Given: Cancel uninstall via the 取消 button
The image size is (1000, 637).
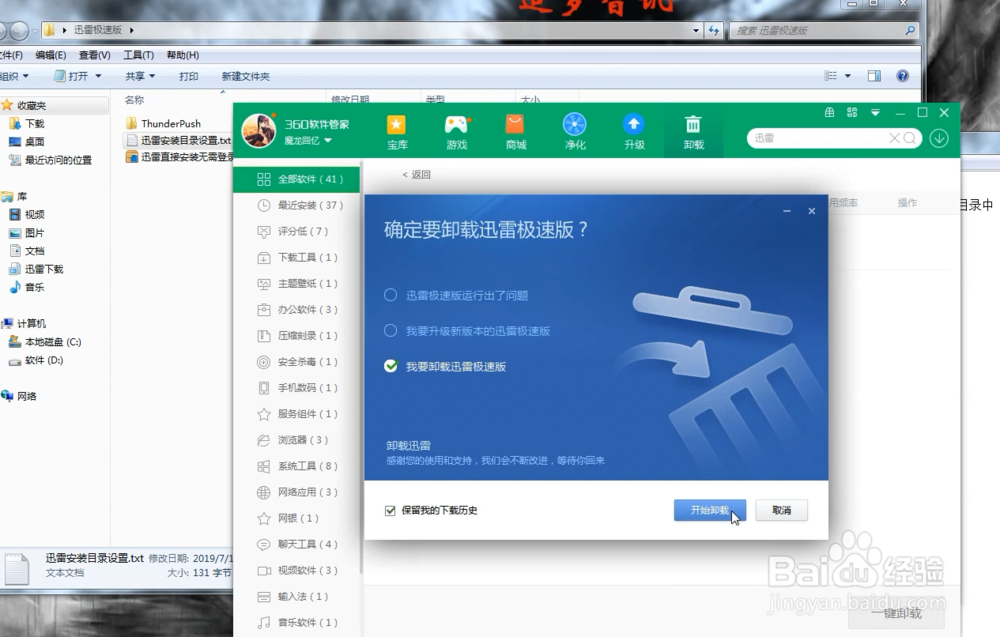Looking at the screenshot, I should (x=781, y=510).
